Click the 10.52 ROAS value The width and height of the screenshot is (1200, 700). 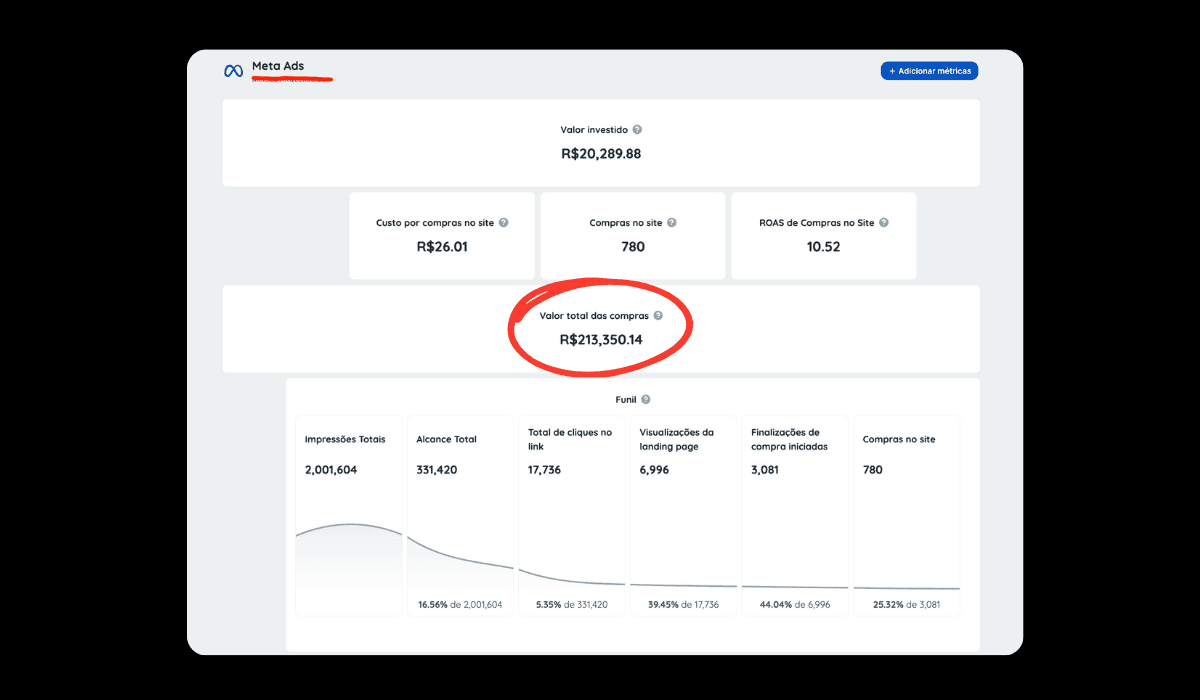(x=823, y=247)
